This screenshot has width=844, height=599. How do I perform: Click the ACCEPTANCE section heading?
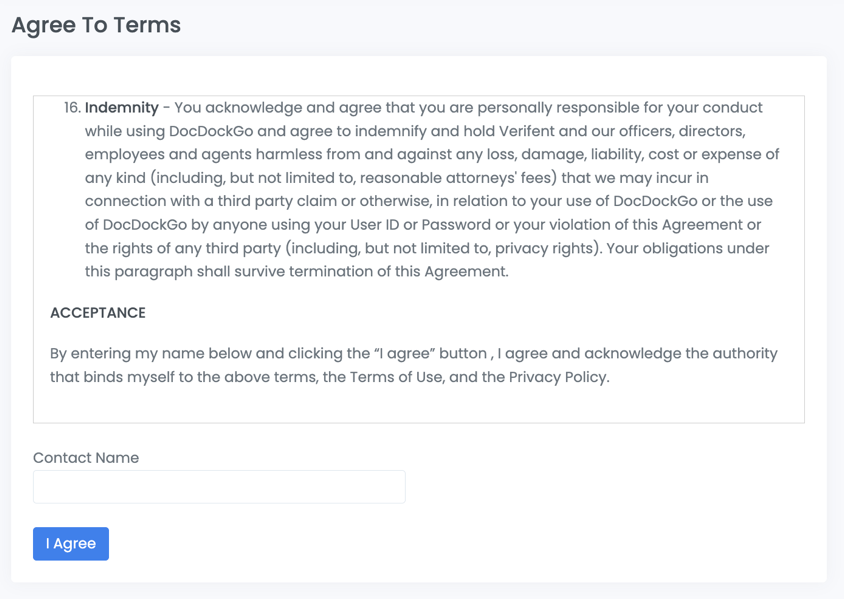[98, 313]
